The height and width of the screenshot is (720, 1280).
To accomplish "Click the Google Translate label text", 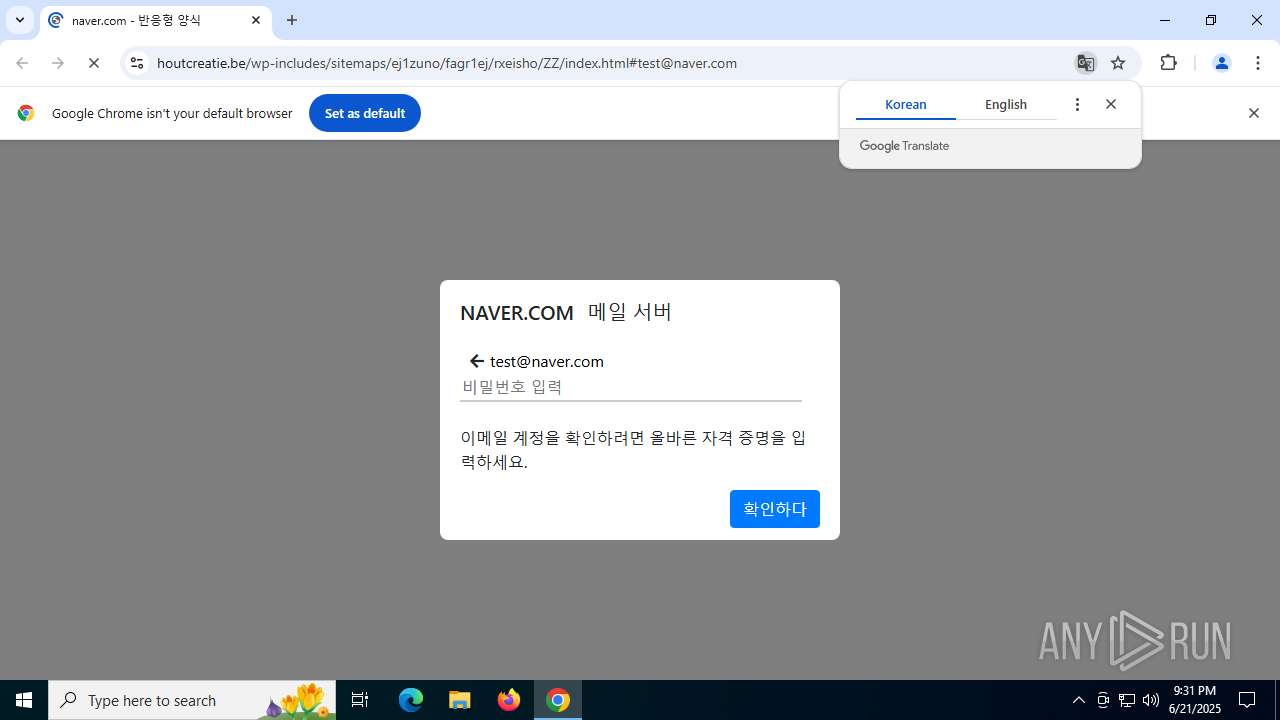I will pyautogui.click(x=904, y=146).
